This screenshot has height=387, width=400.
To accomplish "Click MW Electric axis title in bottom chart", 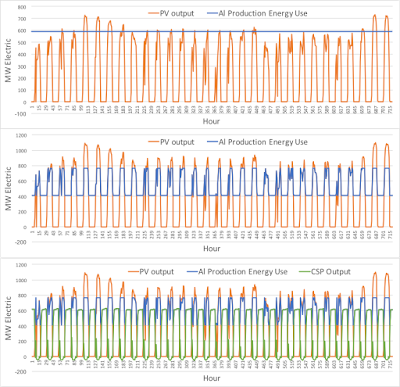I will [x=8, y=318].
